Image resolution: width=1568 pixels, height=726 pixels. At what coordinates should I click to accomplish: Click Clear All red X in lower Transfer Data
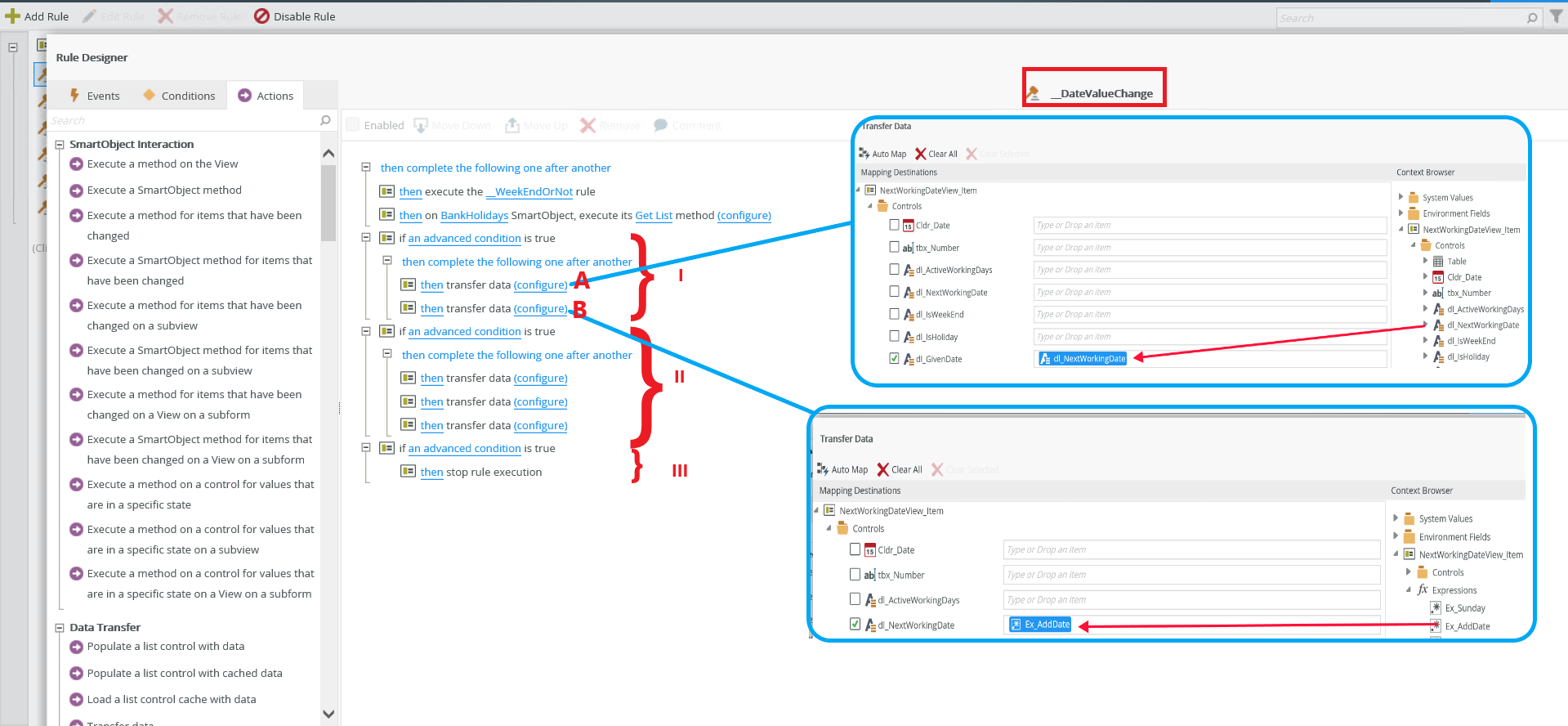tap(882, 469)
